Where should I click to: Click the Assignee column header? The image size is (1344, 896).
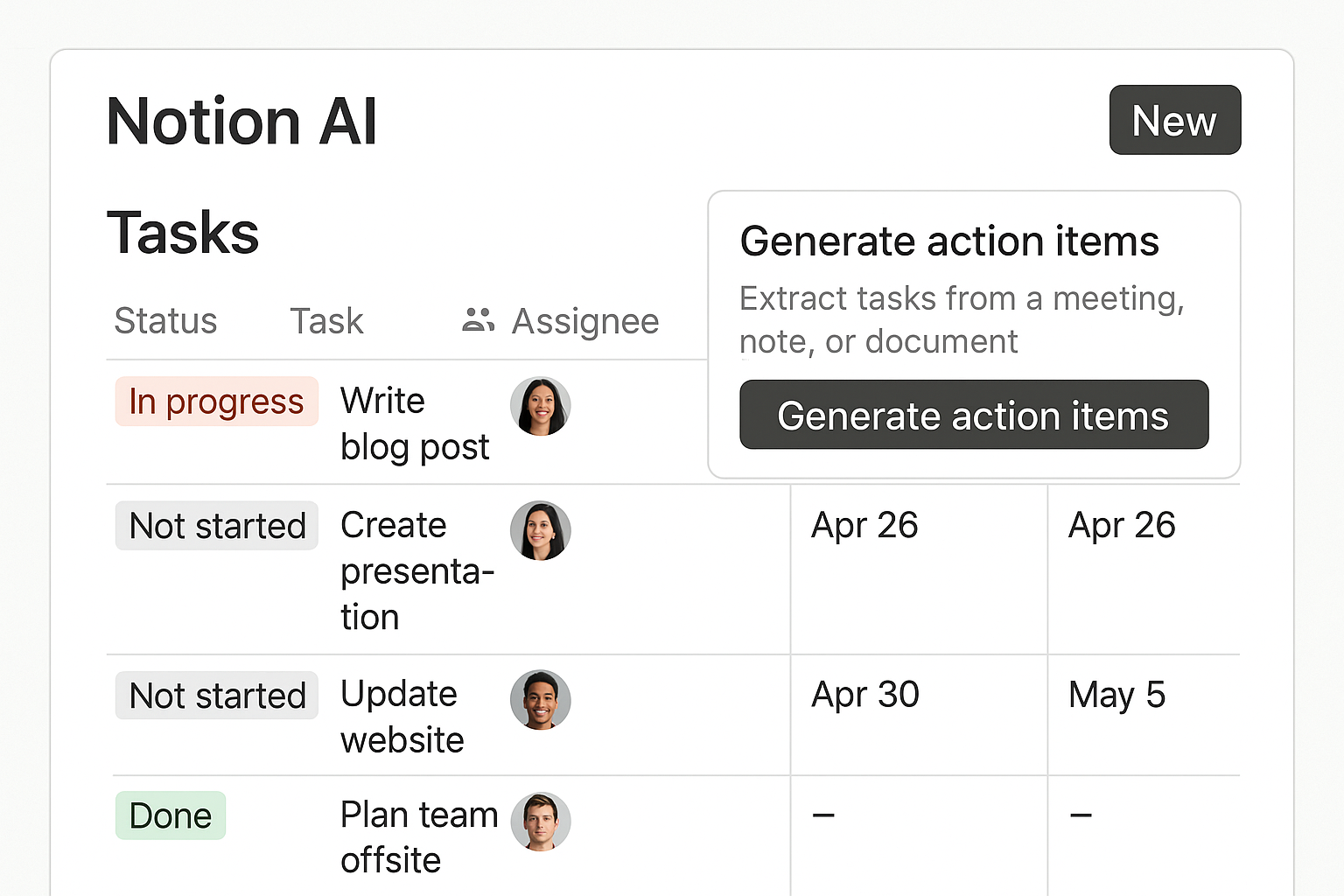point(584,320)
